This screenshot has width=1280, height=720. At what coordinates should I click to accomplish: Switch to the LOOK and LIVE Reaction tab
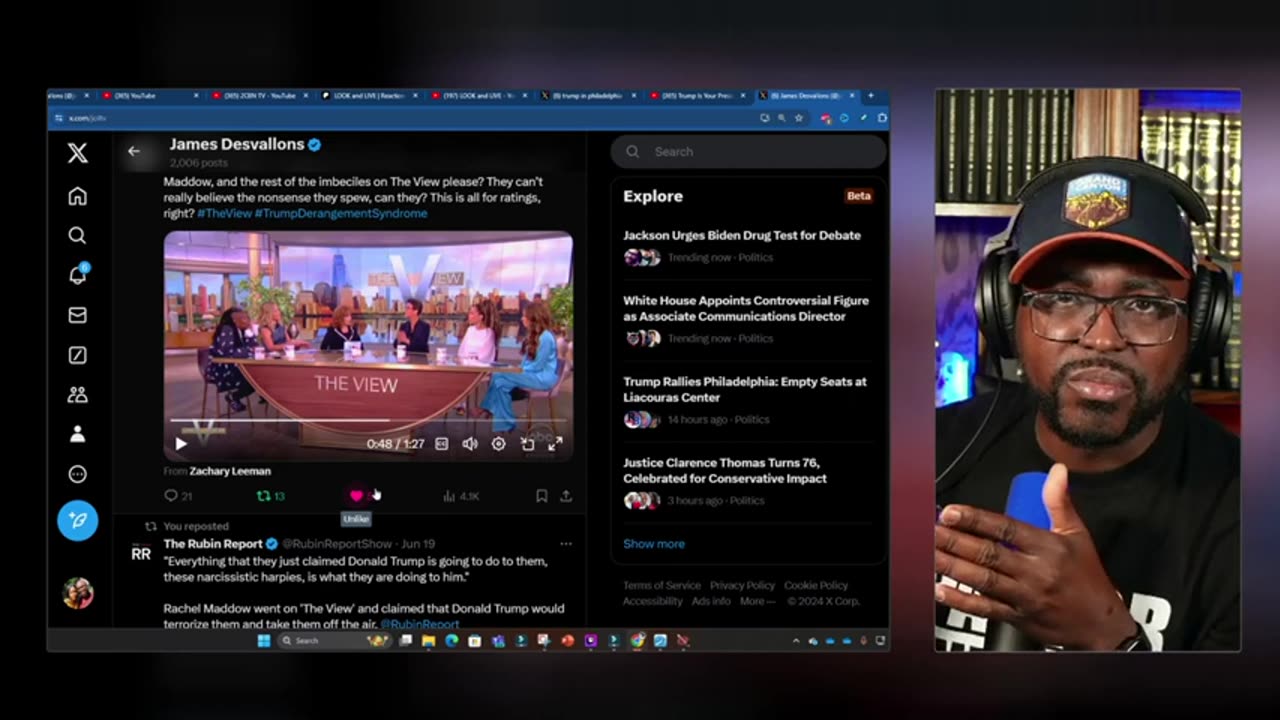pos(368,96)
